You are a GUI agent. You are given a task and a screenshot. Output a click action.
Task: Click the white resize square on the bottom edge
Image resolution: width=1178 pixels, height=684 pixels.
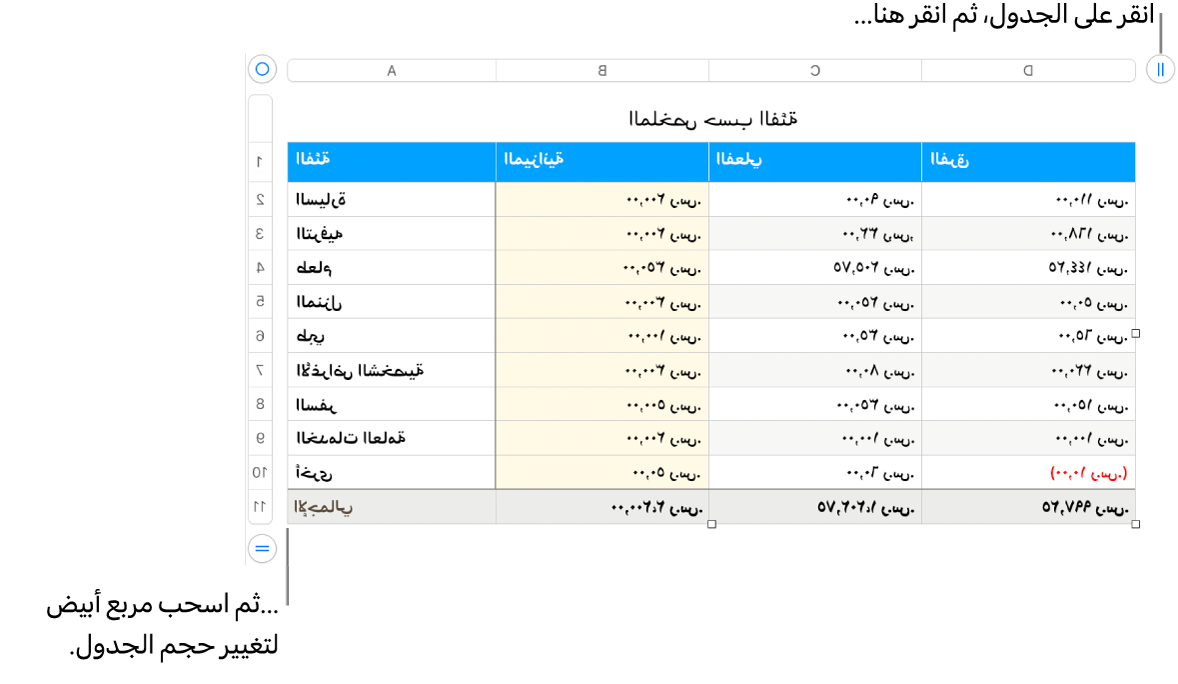[711, 524]
